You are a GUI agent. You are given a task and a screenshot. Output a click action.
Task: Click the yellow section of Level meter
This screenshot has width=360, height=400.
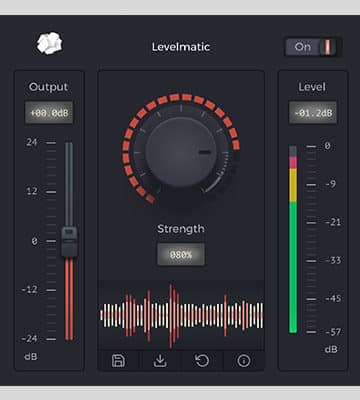(293, 185)
